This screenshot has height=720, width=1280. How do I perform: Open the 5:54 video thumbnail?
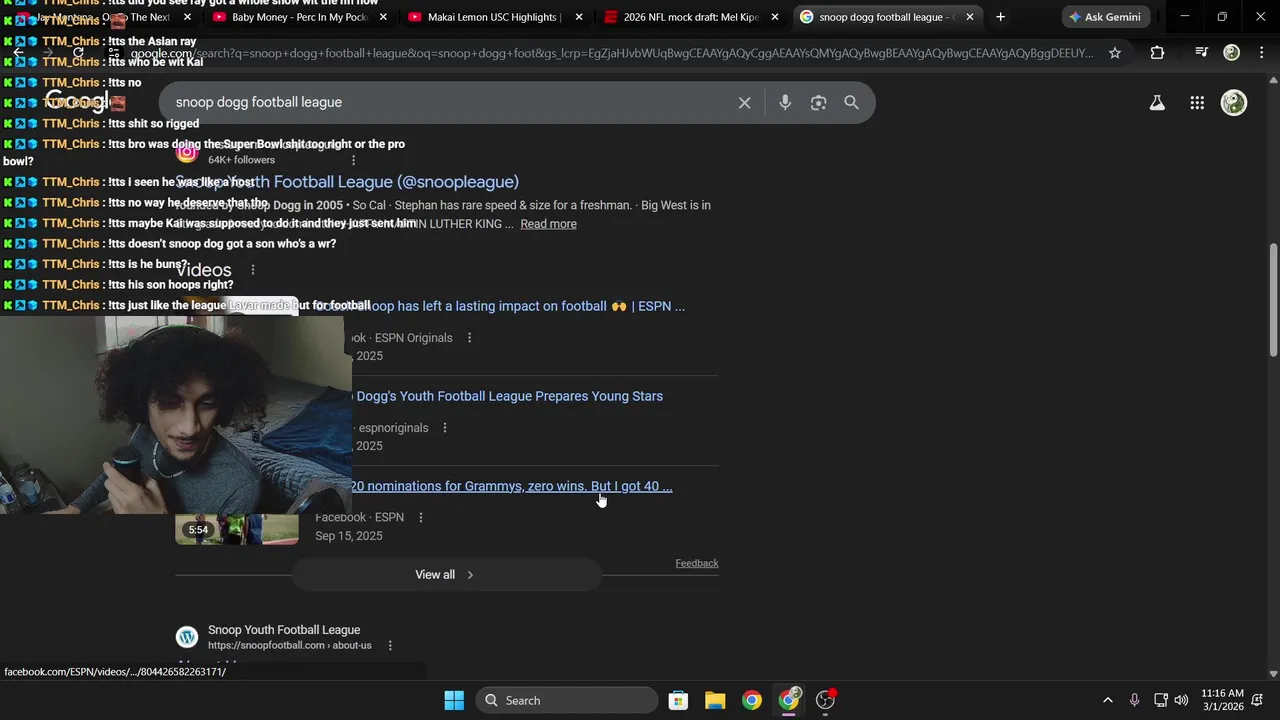(237, 529)
